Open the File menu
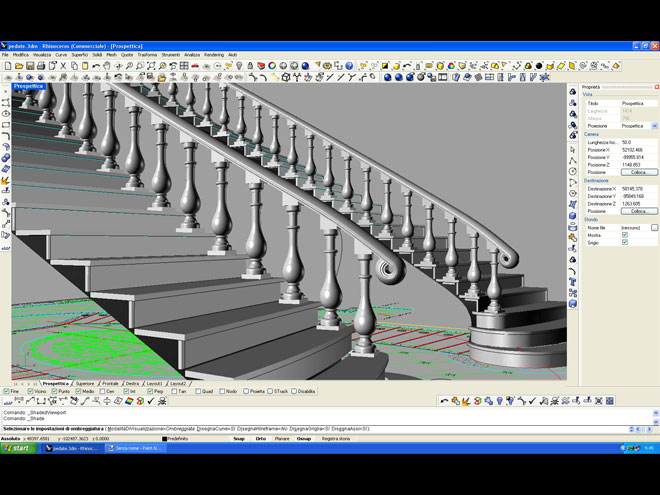 point(5,55)
